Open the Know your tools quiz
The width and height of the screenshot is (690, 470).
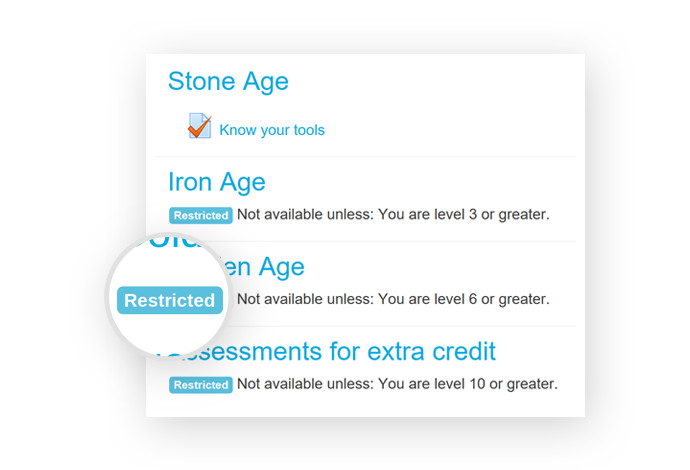[x=272, y=130]
